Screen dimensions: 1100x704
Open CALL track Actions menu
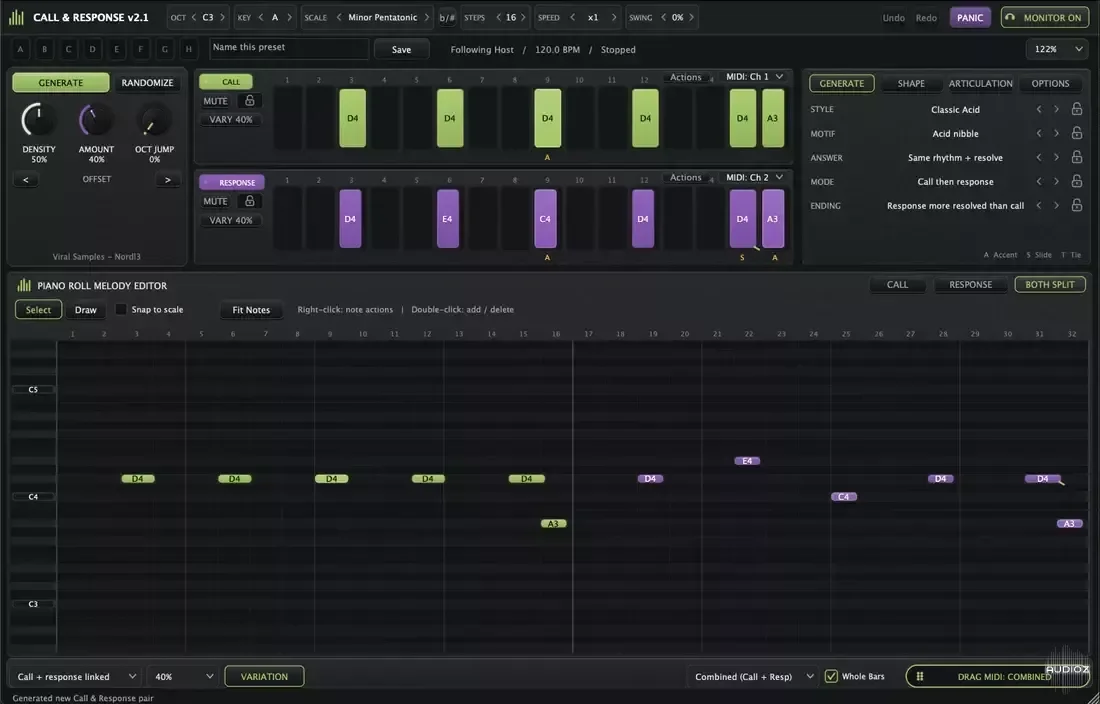point(685,77)
